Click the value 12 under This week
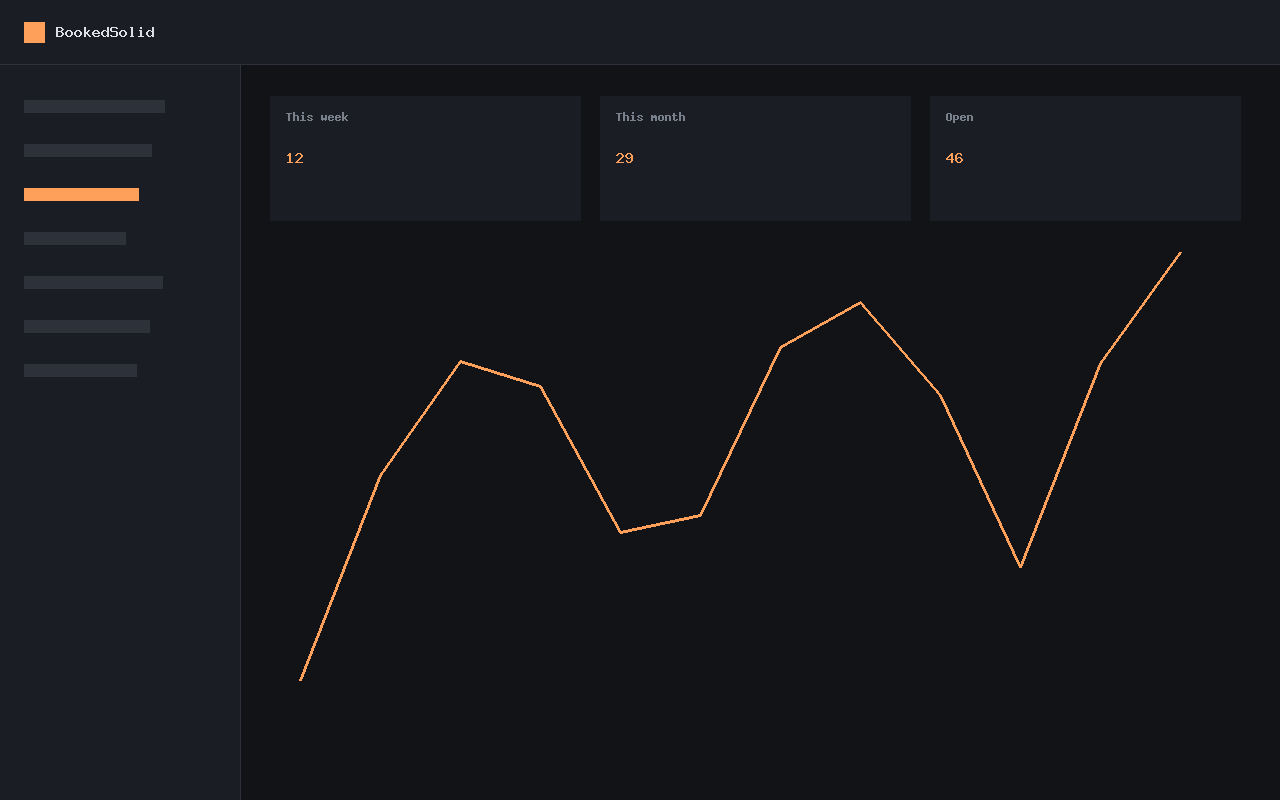Image resolution: width=1280 pixels, height=800 pixels. (294, 158)
